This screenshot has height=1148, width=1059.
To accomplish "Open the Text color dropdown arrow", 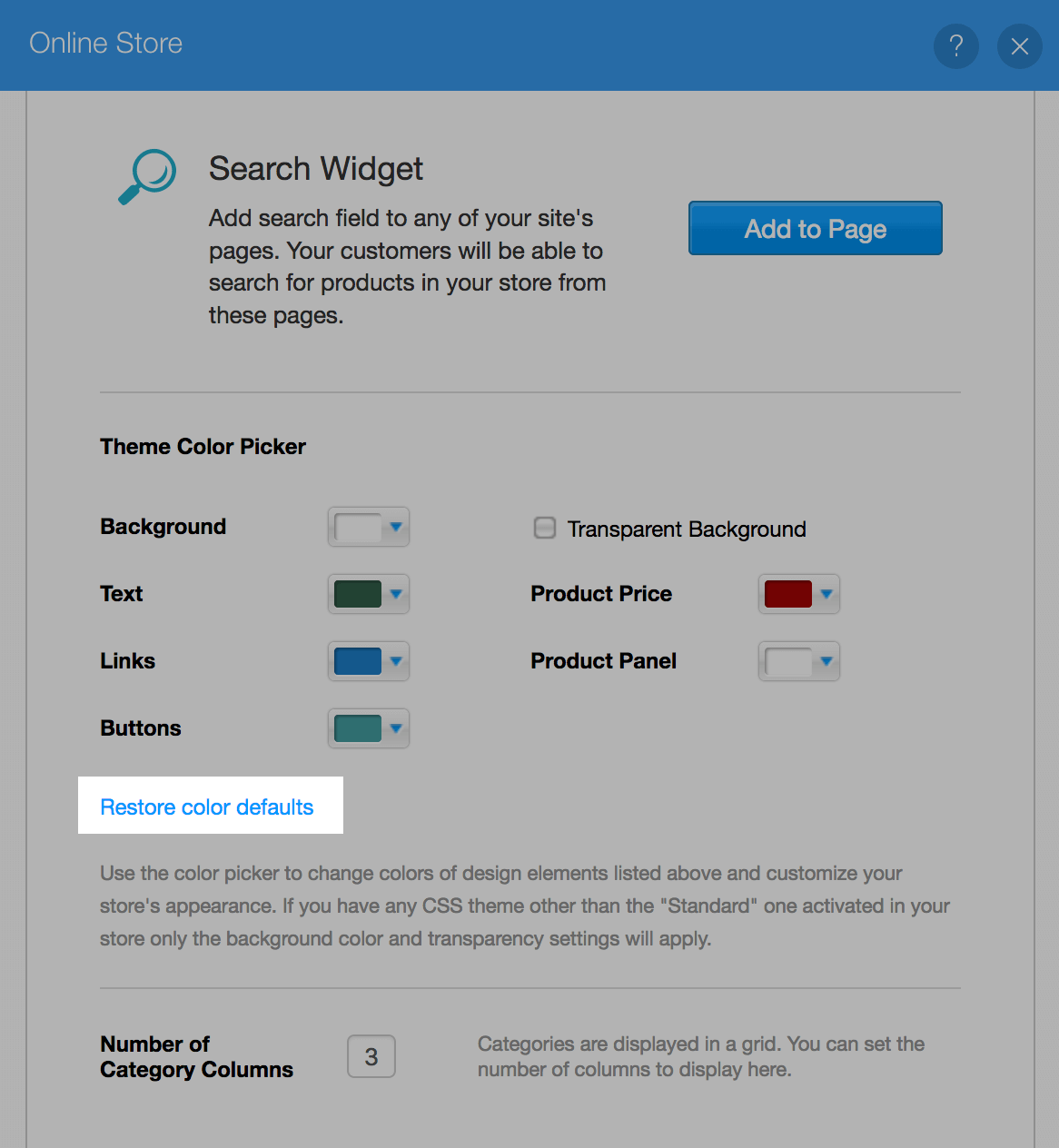I will [396, 594].
